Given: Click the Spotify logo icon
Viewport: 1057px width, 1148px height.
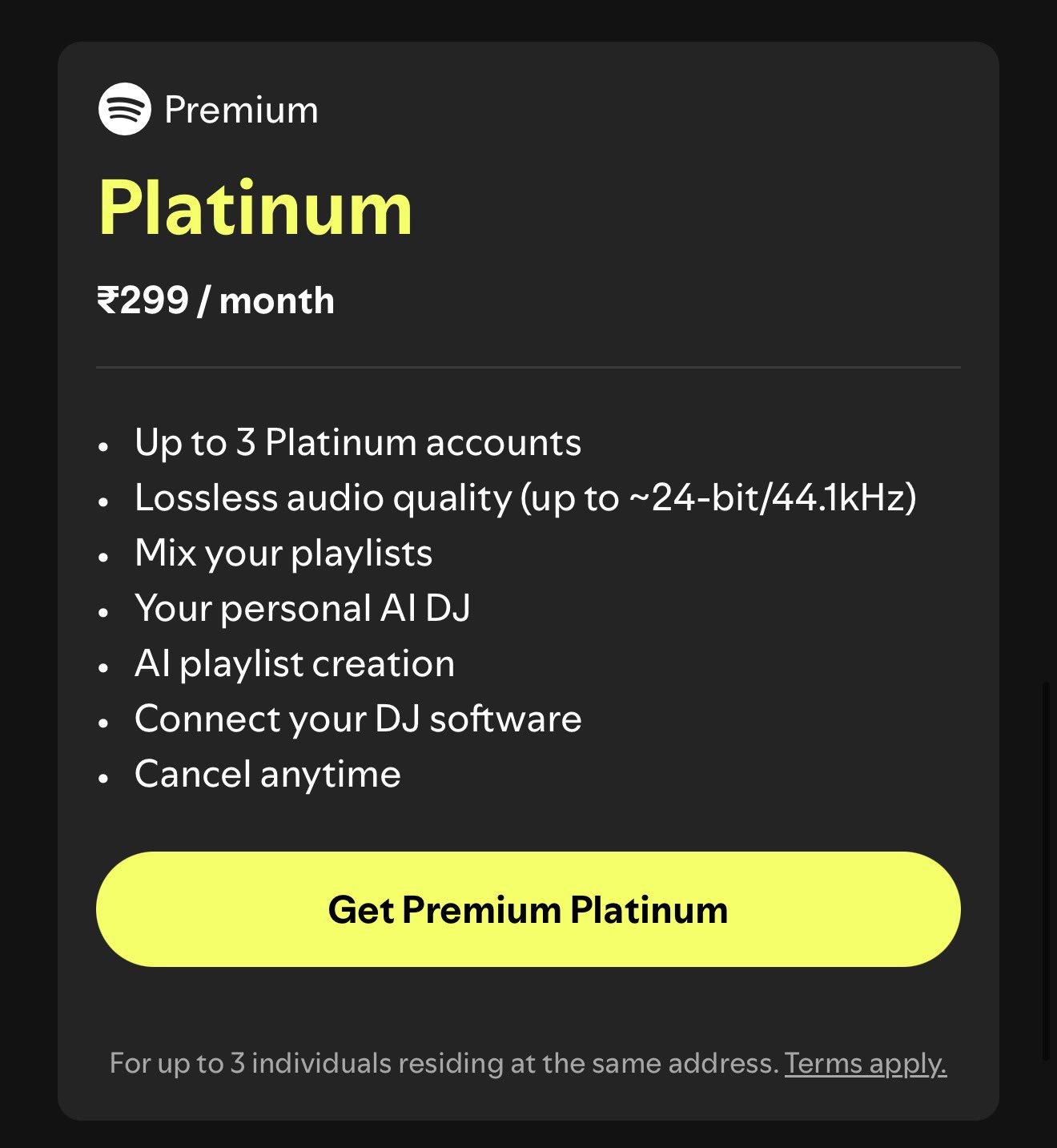Looking at the screenshot, I should (x=124, y=109).
